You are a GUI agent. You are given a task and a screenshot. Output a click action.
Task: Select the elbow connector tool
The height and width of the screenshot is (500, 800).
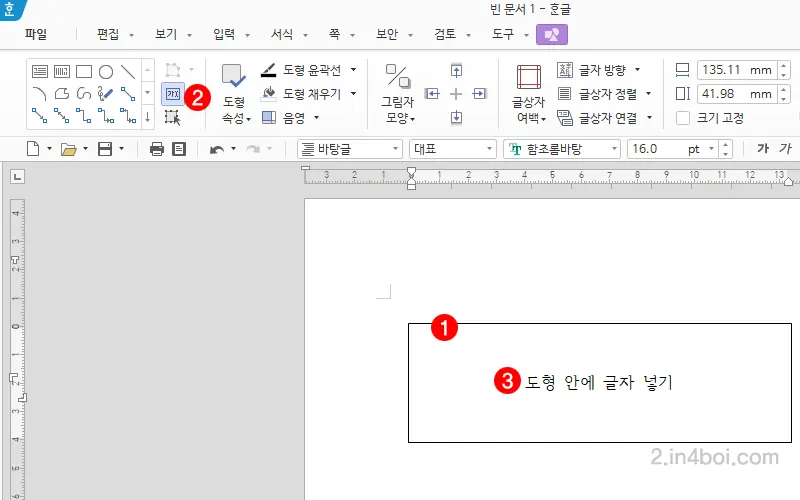[x=84, y=116]
